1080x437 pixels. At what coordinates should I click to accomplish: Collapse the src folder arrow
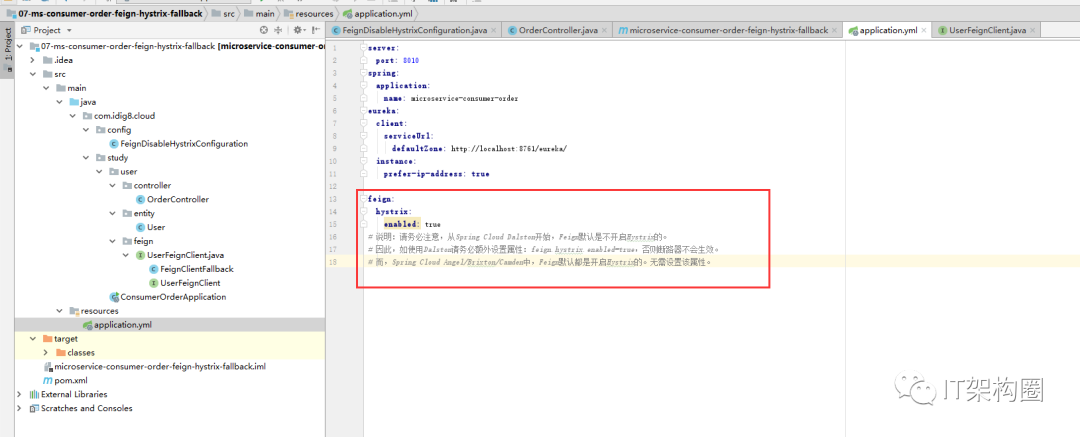[x=32, y=74]
